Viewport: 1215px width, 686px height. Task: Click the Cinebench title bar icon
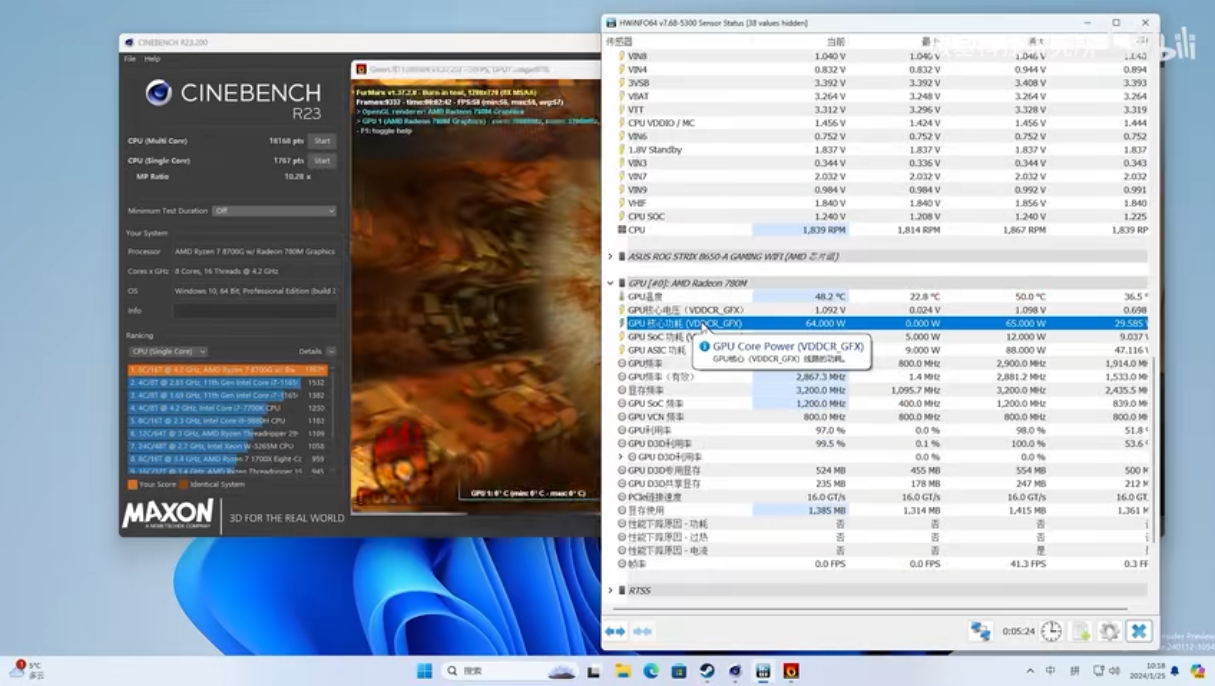click(129, 43)
